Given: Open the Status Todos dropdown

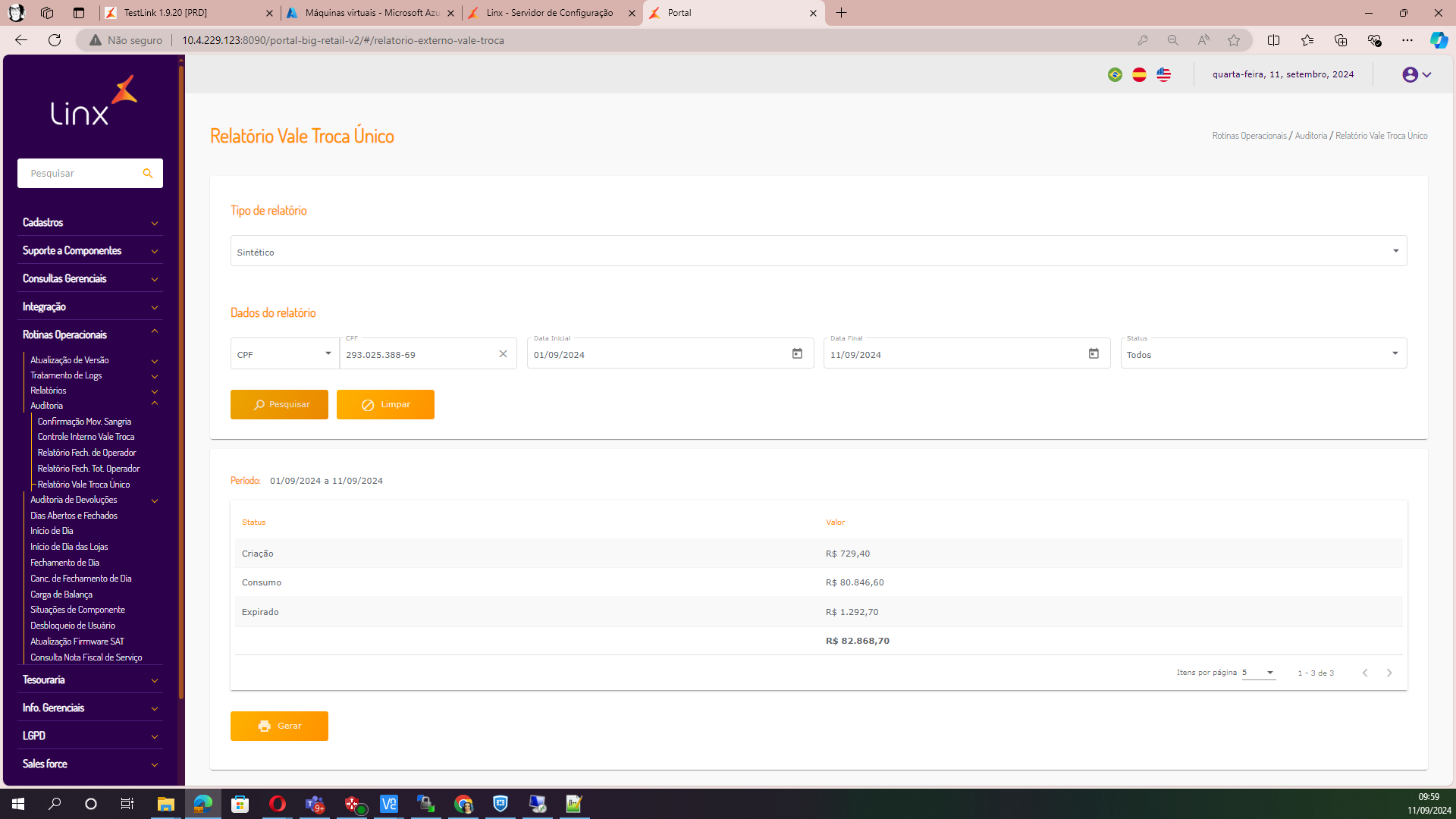Looking at the screenshot, I should coord(1263,353).
